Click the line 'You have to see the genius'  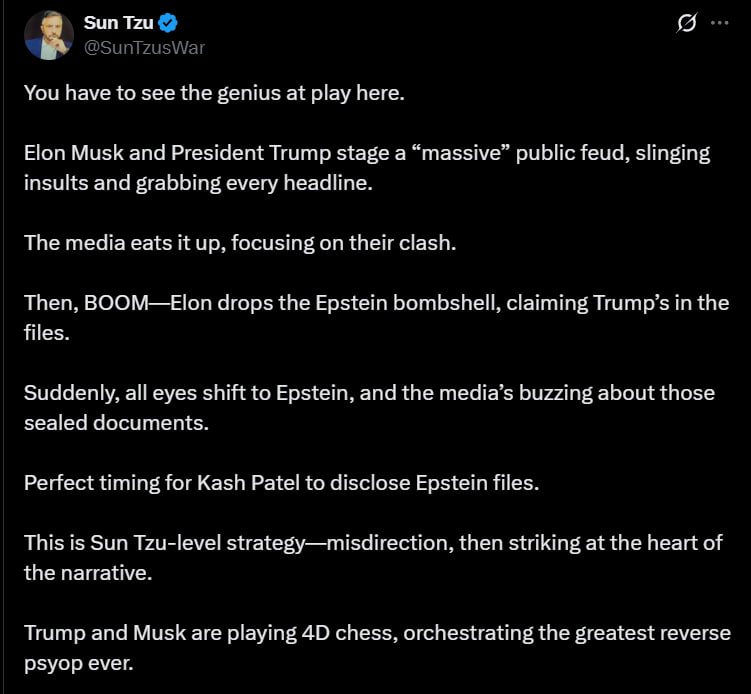tap(215, 93)
